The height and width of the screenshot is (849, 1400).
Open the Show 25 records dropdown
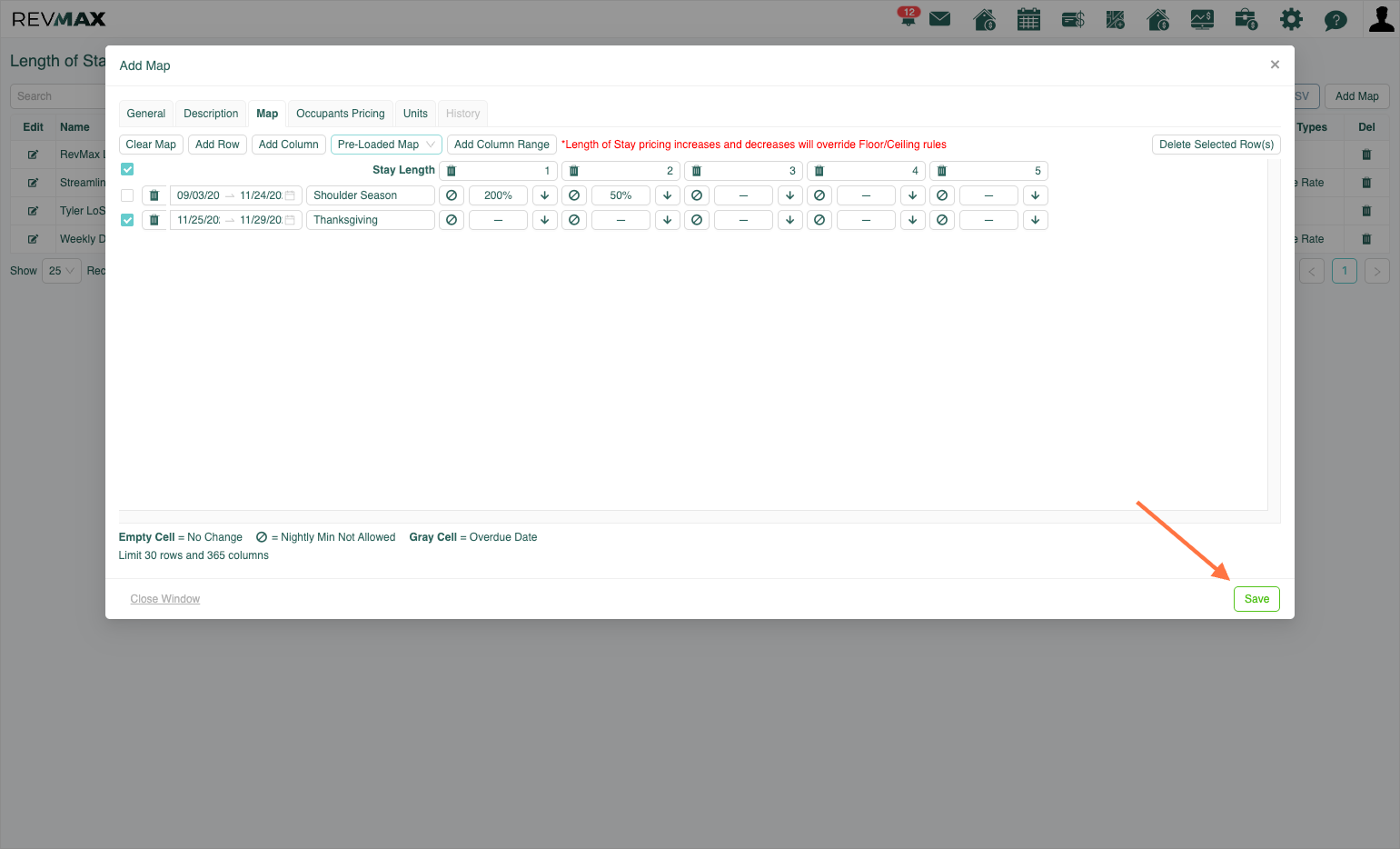(x=62, y=271)
